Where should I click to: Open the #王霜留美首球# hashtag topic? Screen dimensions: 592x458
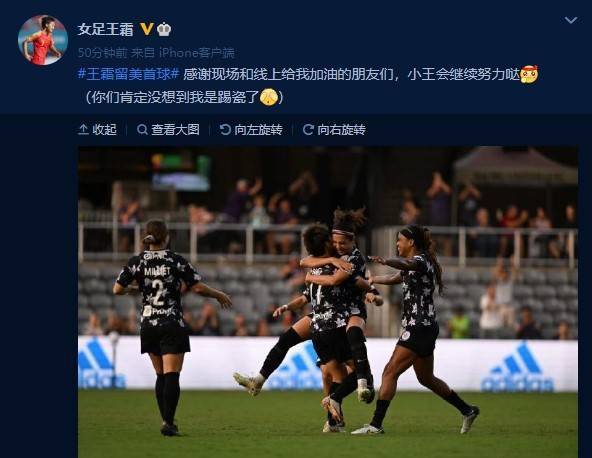128,74
